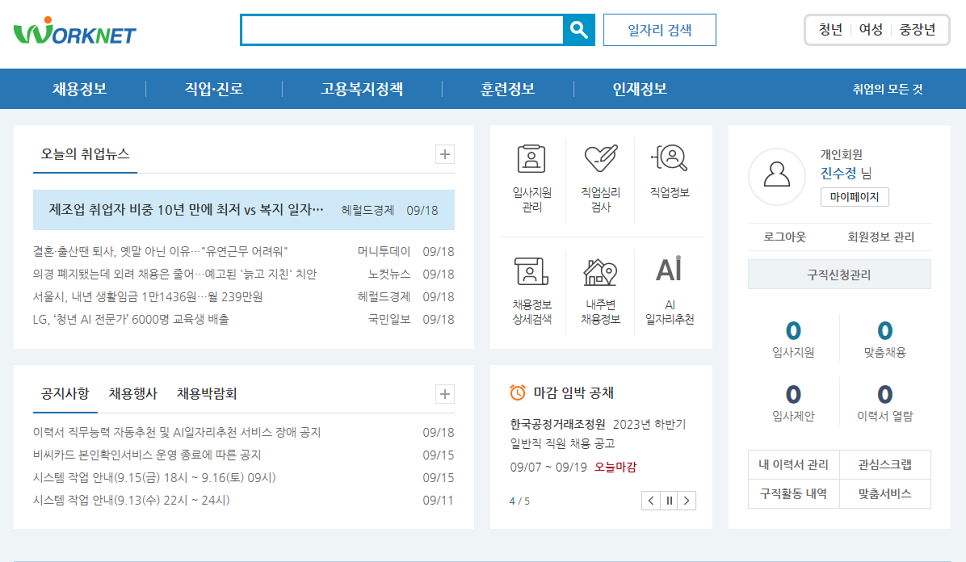Open notice 이력서 직무능력 자동추천 장애 공지

click(177, 433)
